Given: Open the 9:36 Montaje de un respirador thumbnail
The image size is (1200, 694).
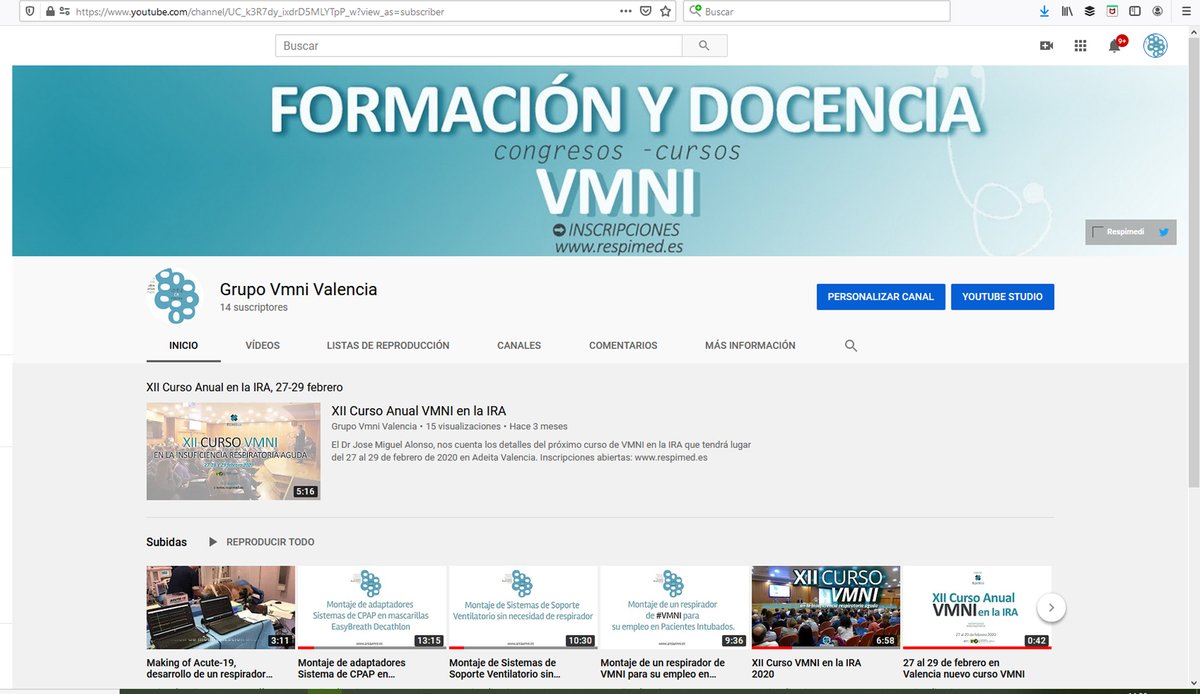Looking at the screenshot, I should (x=674, y=608).
